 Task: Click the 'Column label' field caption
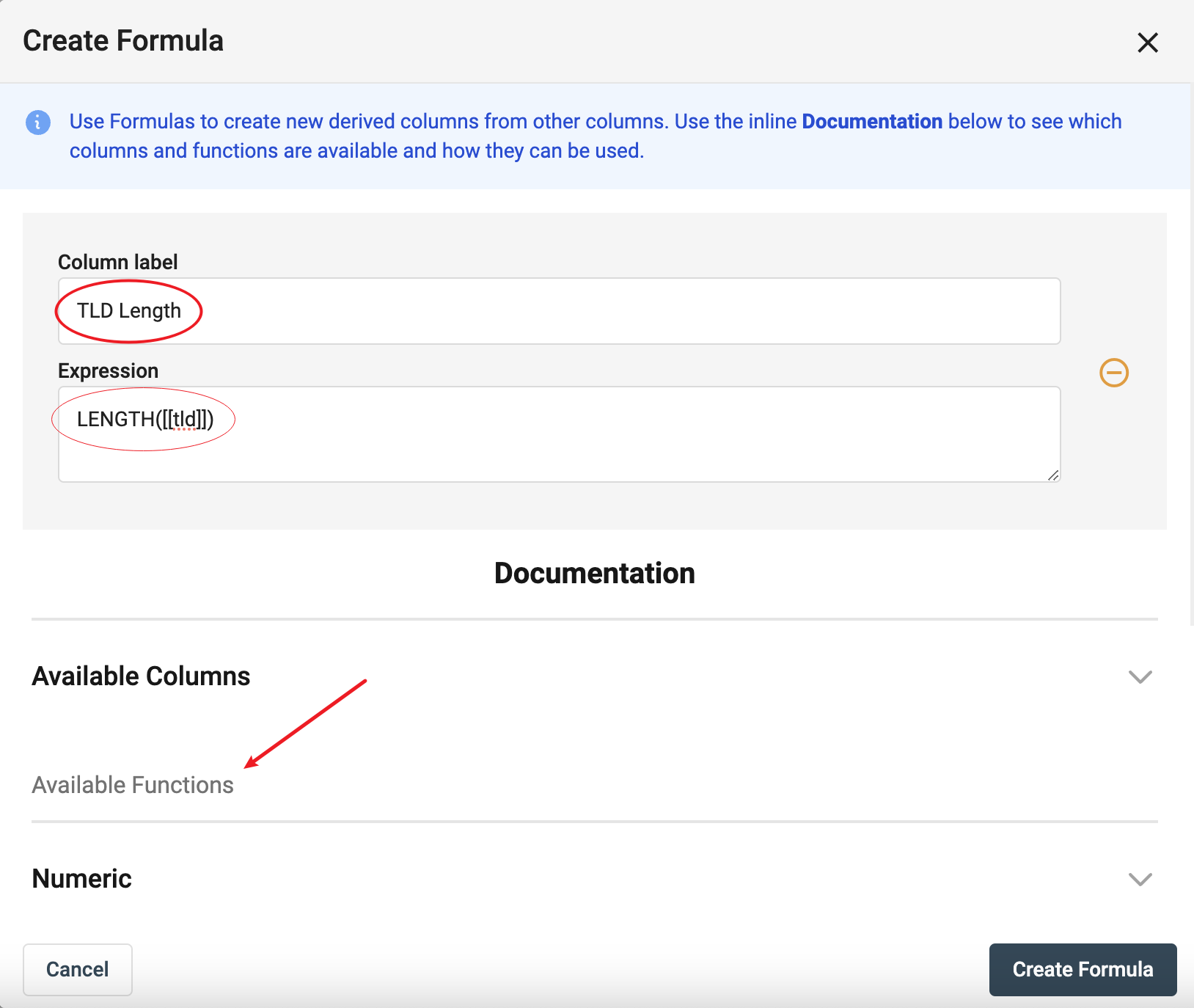coord(117,263)
